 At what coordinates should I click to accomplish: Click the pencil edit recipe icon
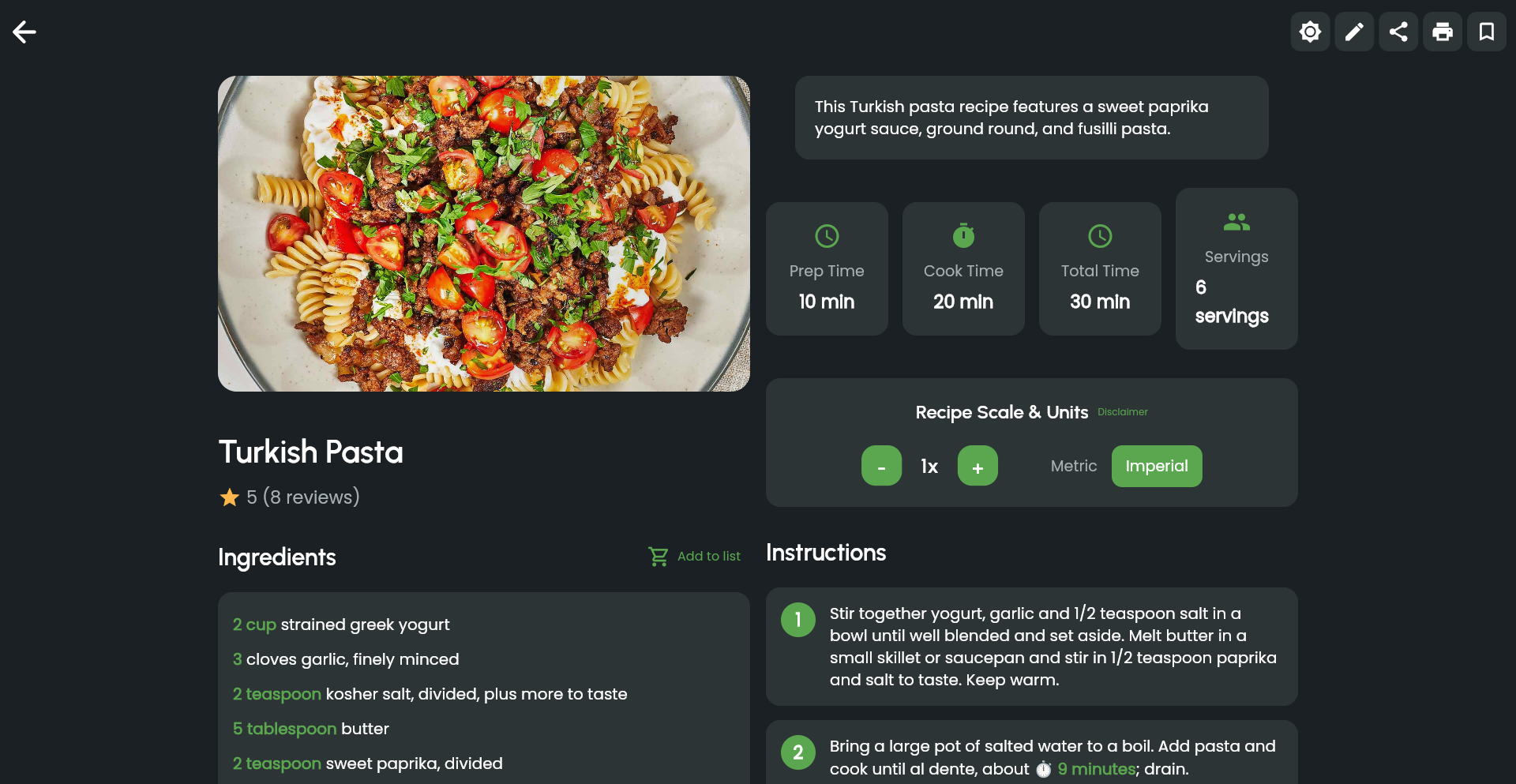click(1354, 32)
